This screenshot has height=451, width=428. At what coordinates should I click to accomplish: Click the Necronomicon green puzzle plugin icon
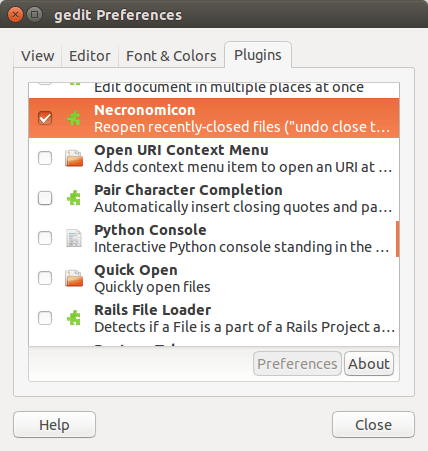[x=74, y=118]
